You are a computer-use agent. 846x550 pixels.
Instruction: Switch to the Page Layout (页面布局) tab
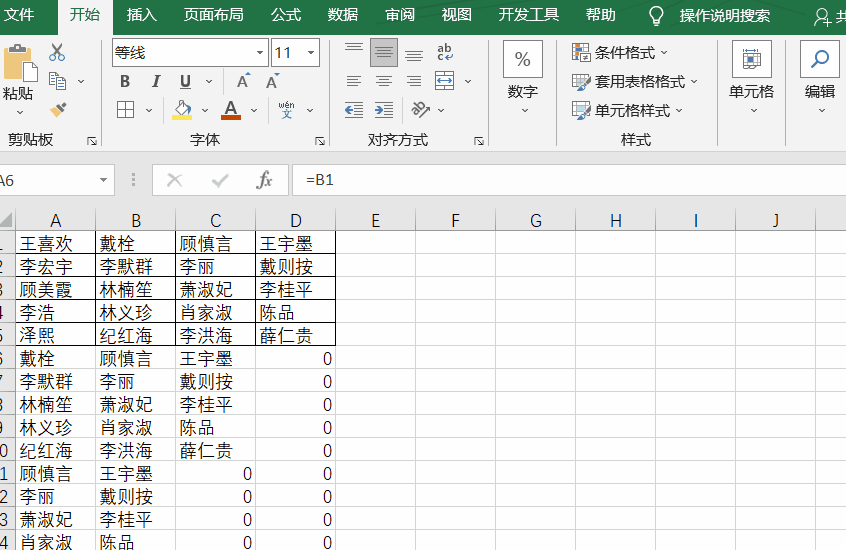coord(214,15)
